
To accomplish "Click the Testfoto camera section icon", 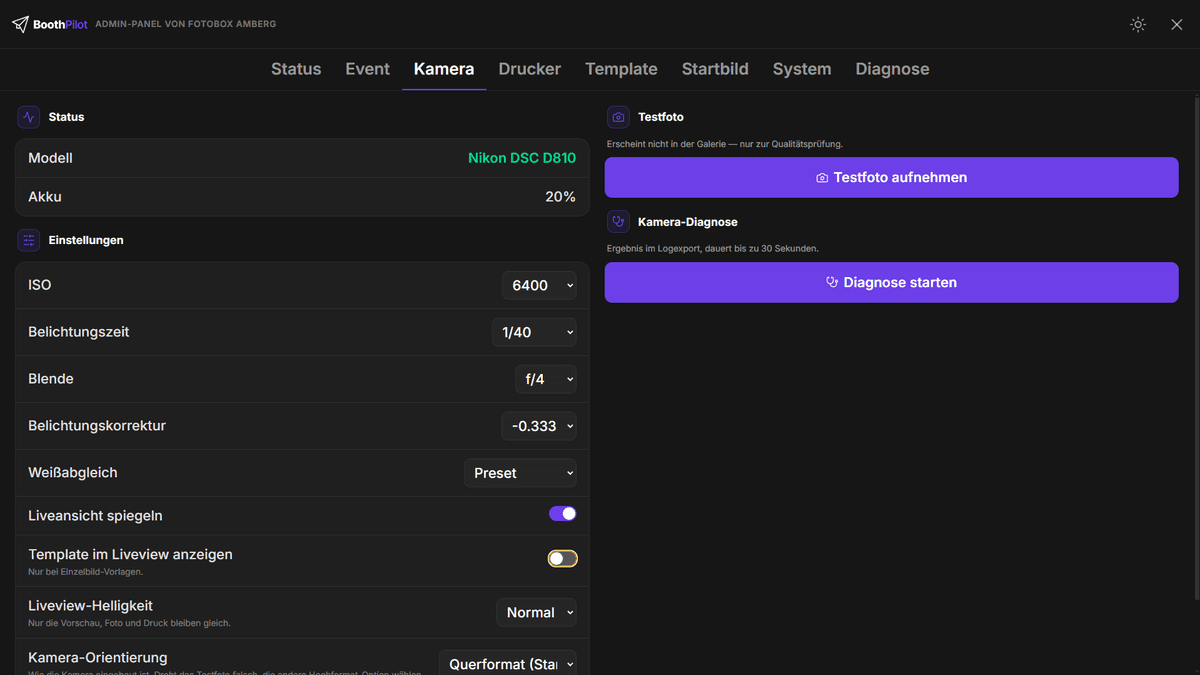I will 618,117.
